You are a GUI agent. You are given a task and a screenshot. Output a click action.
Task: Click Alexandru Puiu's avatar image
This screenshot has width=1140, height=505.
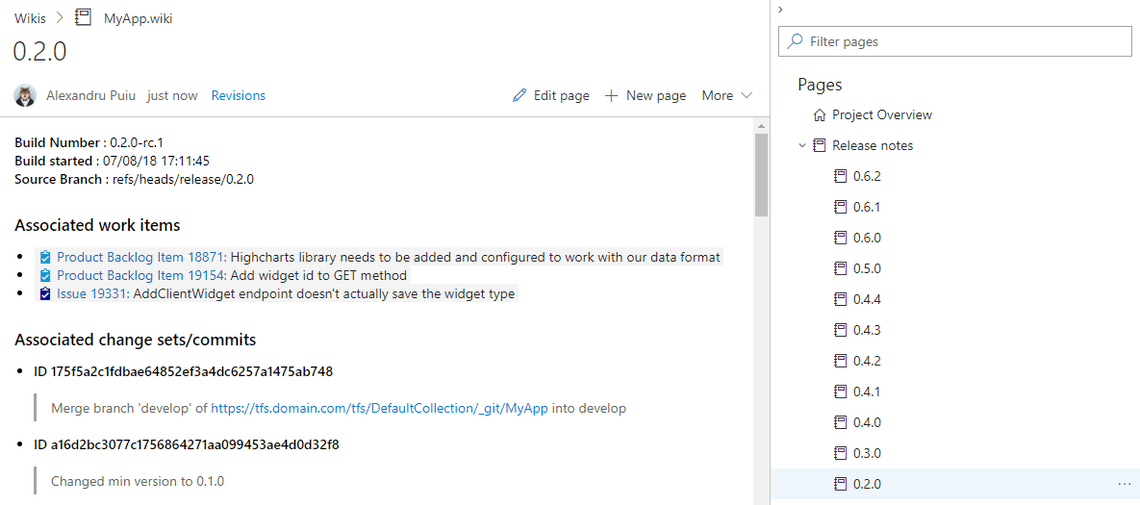coord(25,95)
